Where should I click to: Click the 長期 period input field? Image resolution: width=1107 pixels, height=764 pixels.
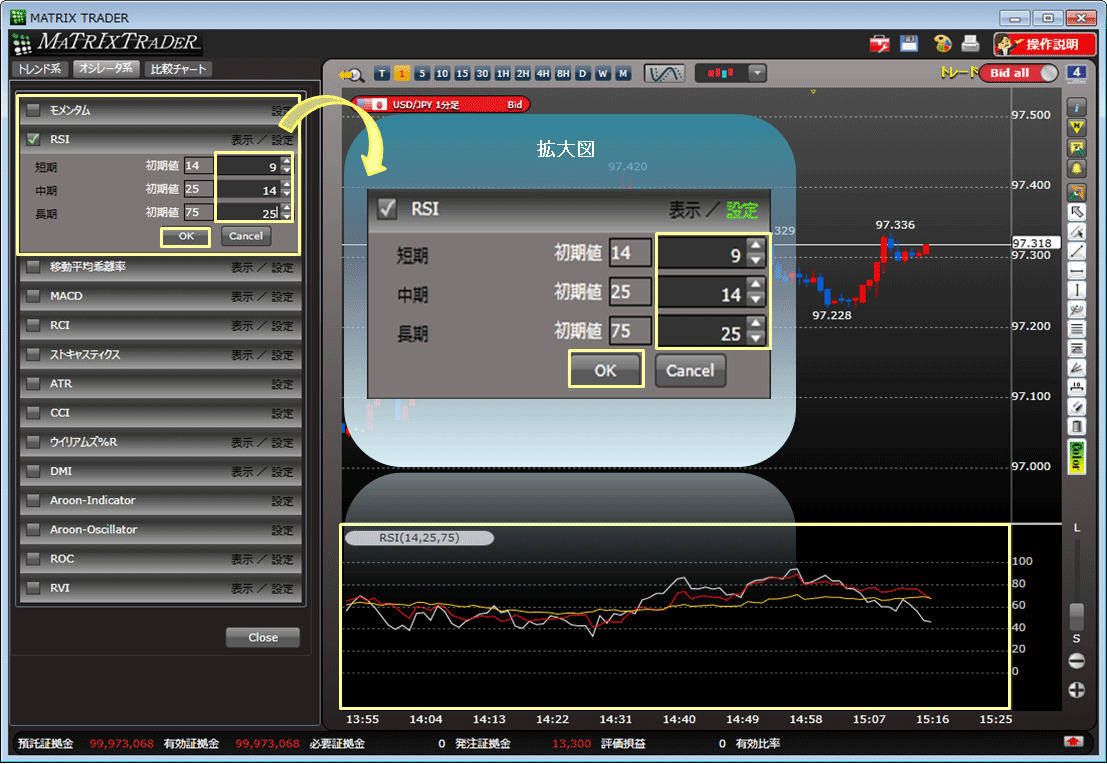click(249, 213)
